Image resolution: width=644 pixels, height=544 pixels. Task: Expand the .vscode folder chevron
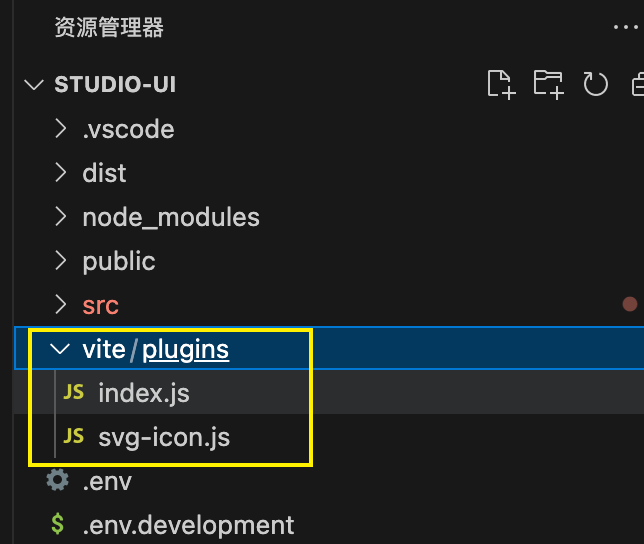click(x=61, y=129)
